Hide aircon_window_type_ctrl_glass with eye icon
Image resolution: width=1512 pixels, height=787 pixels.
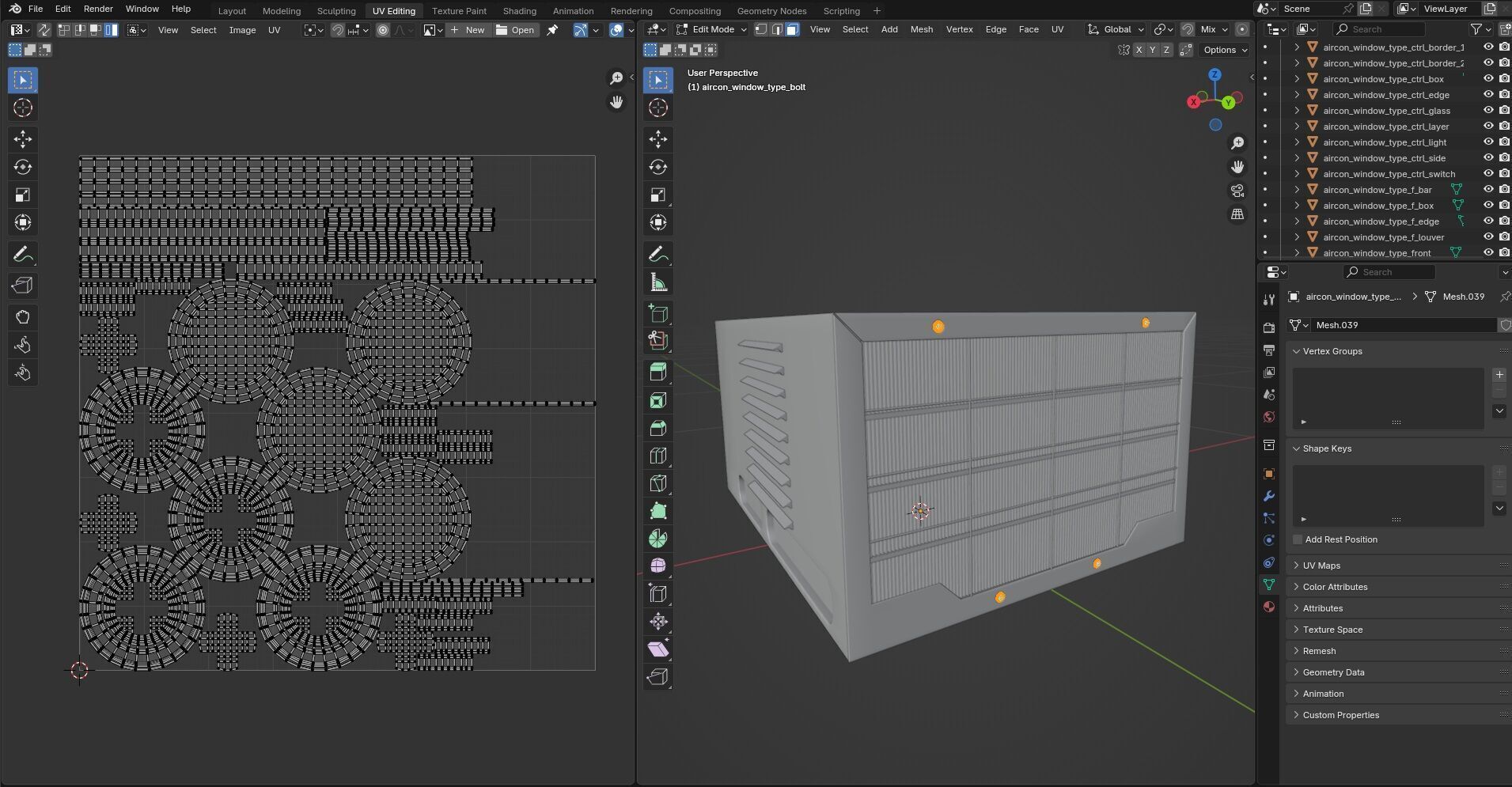pos(1488,110)
